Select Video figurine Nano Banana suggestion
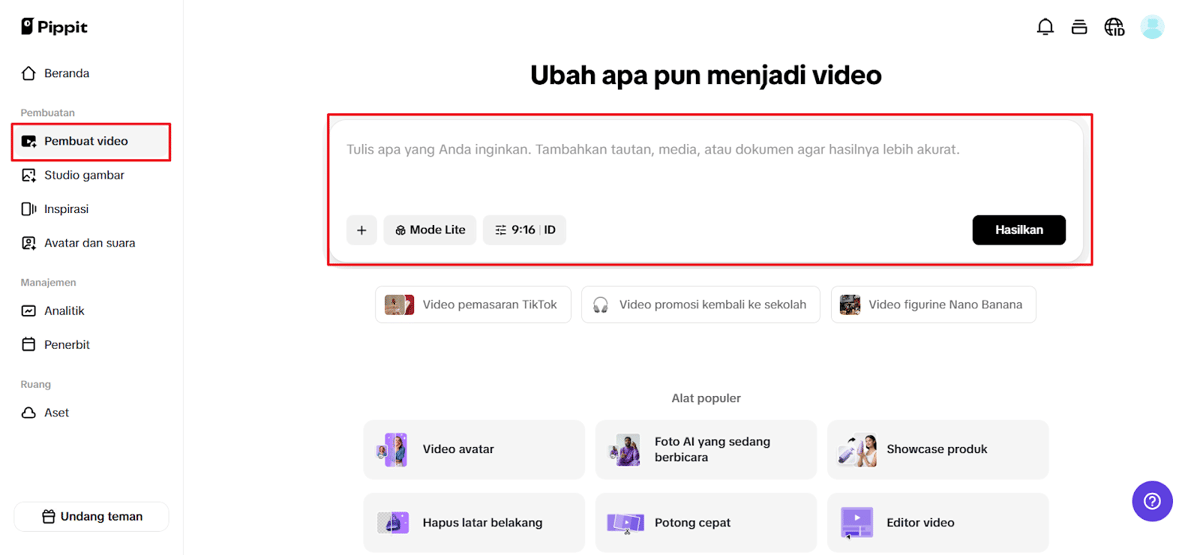1200x555 pixels. tap(933, 305)
